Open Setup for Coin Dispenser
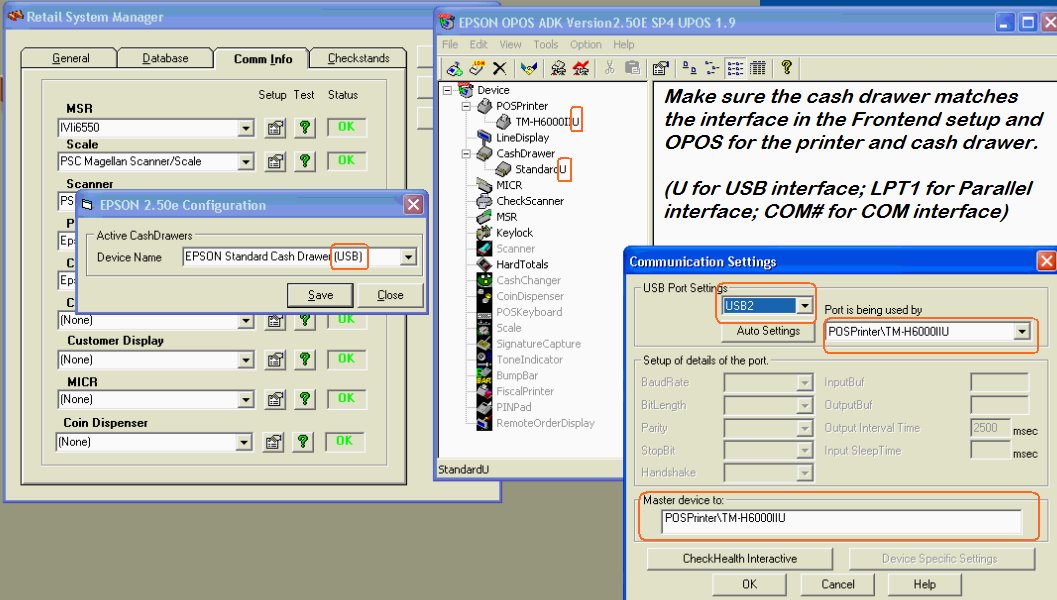 (x=273, y=442)
